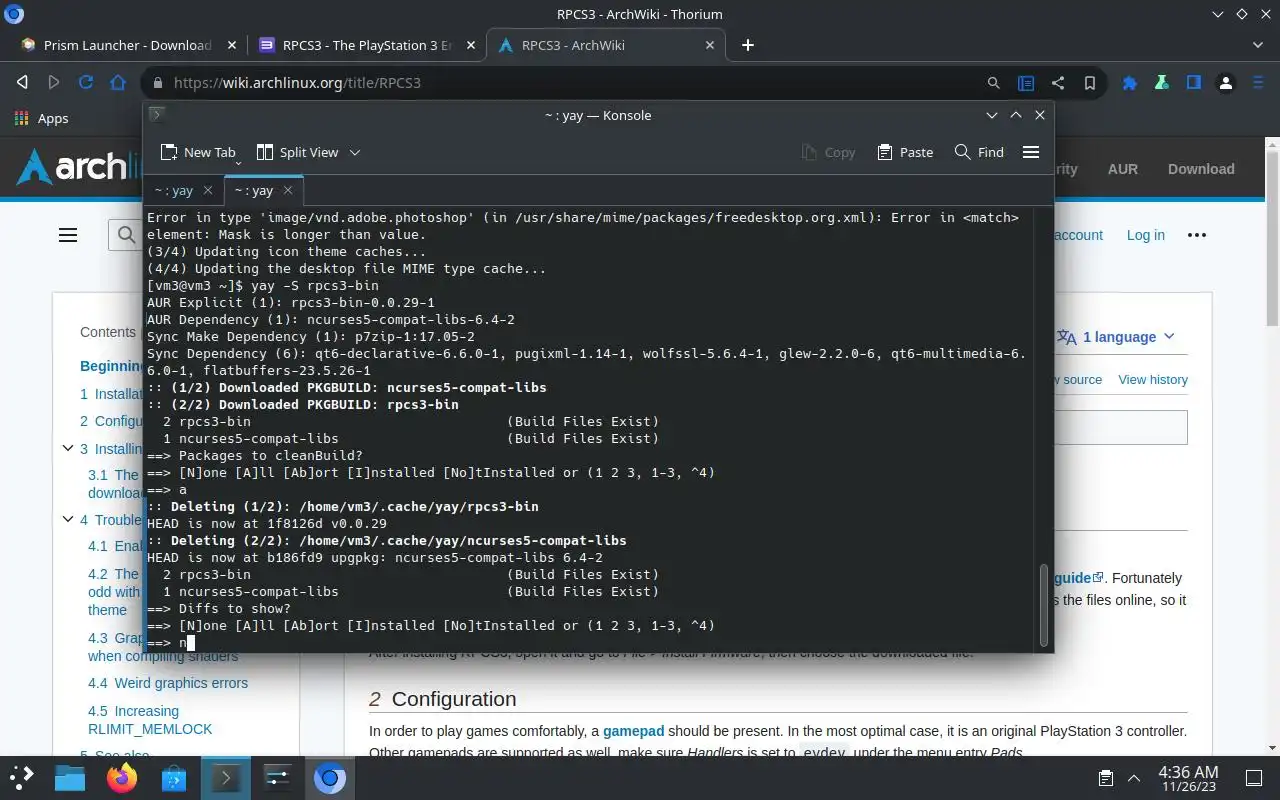Share this page via share icon

[1058, 83]
